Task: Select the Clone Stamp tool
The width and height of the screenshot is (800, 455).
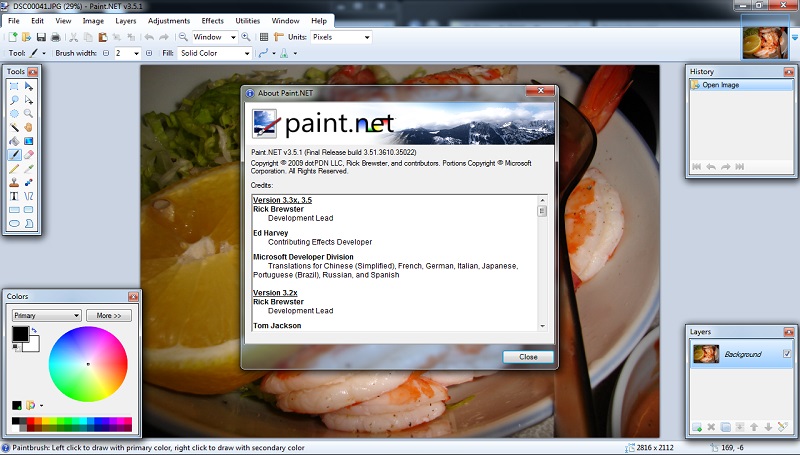Action: tap(14, 183)
